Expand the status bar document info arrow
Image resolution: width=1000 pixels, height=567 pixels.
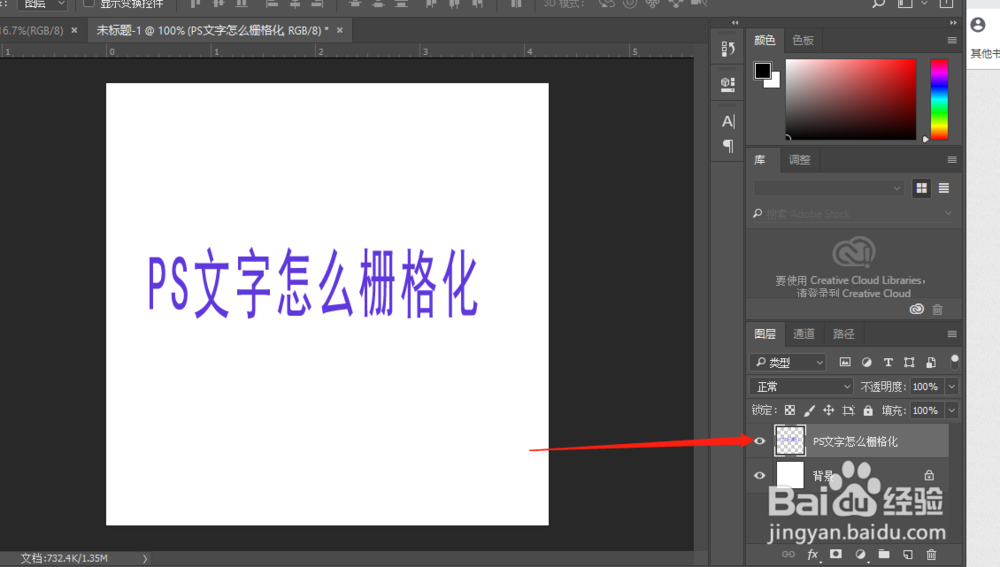click(x=145, y=559)
